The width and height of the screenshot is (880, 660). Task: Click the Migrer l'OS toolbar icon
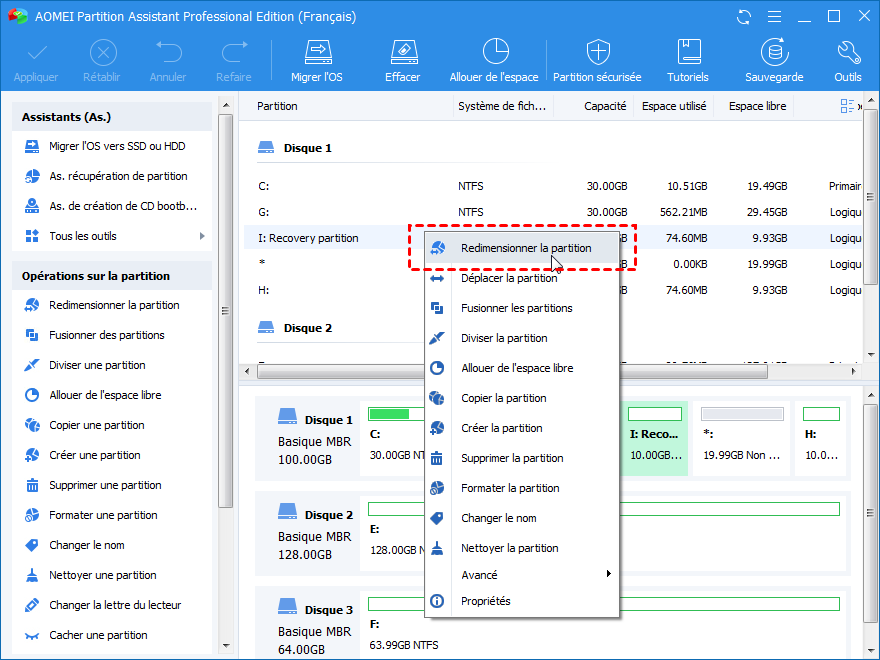coord(316,53)
